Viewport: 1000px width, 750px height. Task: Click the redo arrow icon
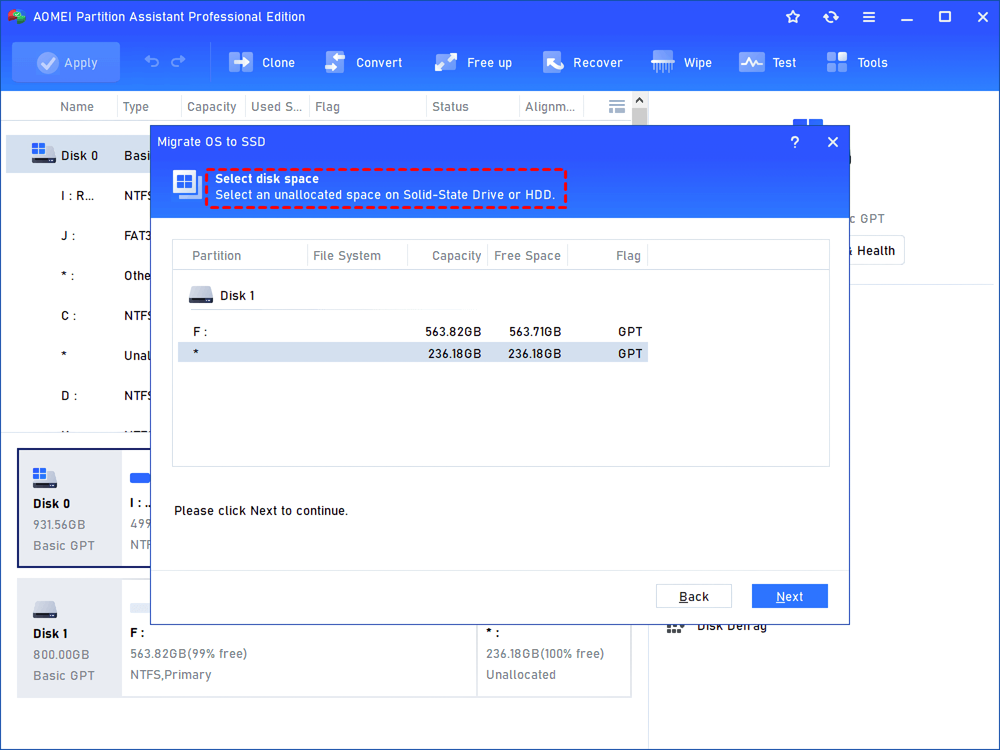pyautogui.click(x=178, y=62)
